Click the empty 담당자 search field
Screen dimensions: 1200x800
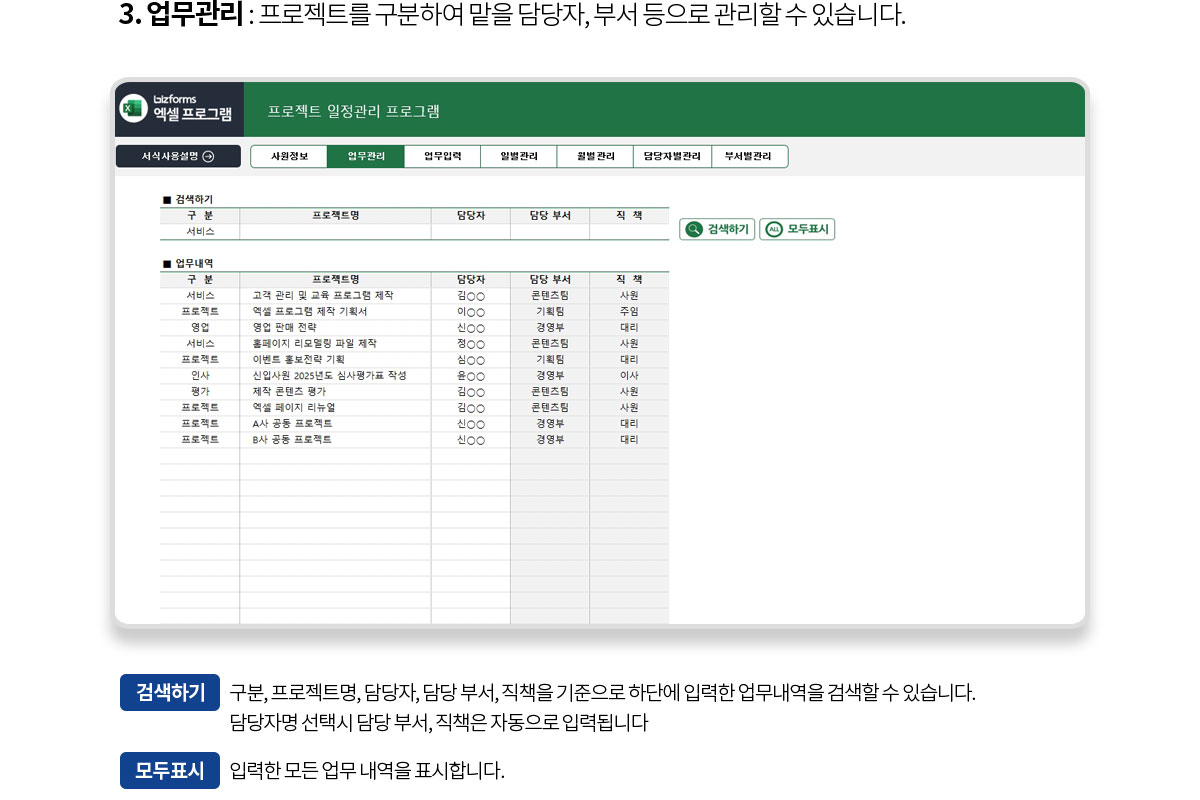[471, 232]
